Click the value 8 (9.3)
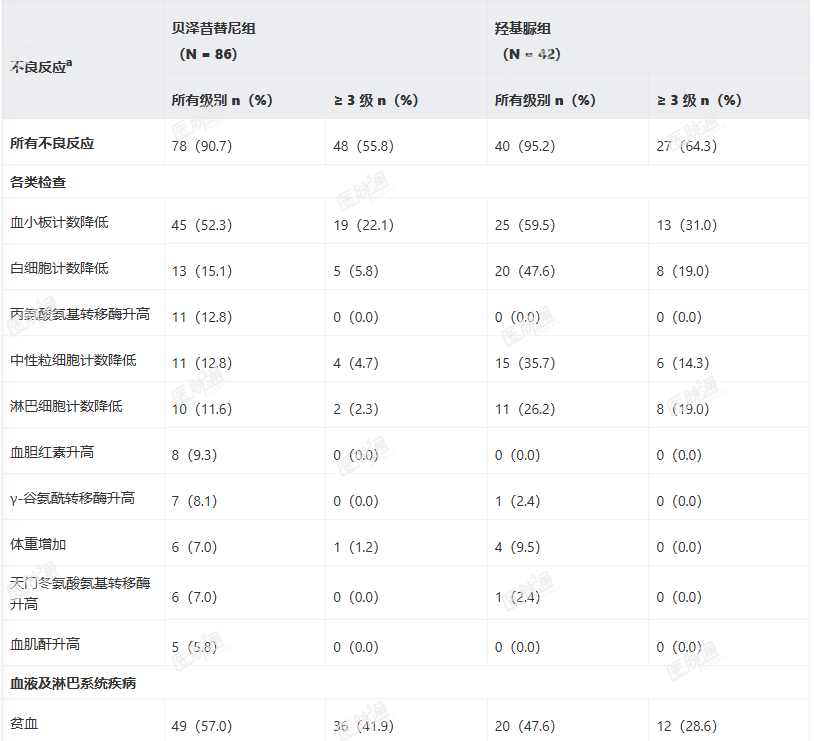This screenshot has height=741, width=814. 194,455
